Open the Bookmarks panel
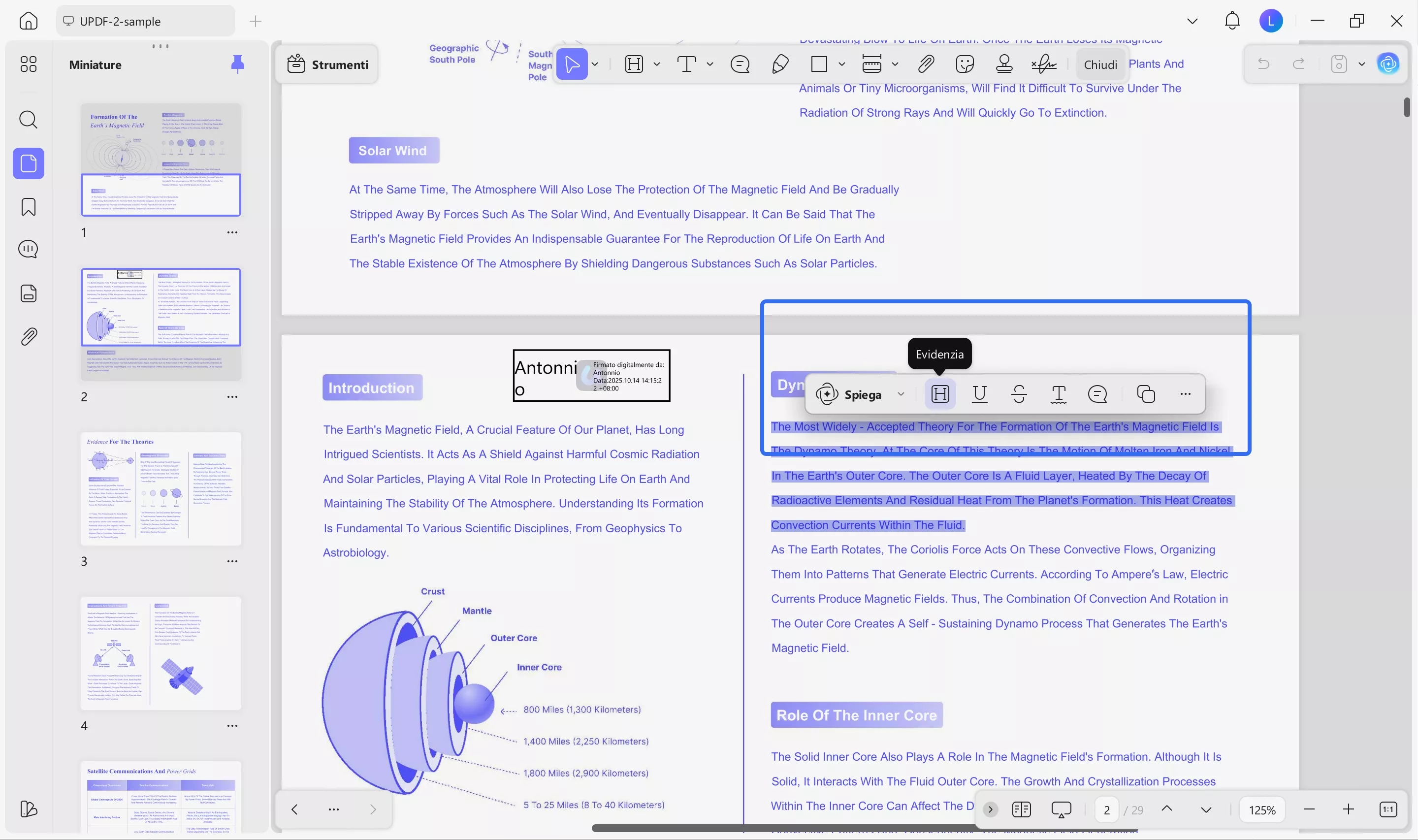Image resolution: width=1418 pixels, height=840 pixels. (x=28, y=207)
